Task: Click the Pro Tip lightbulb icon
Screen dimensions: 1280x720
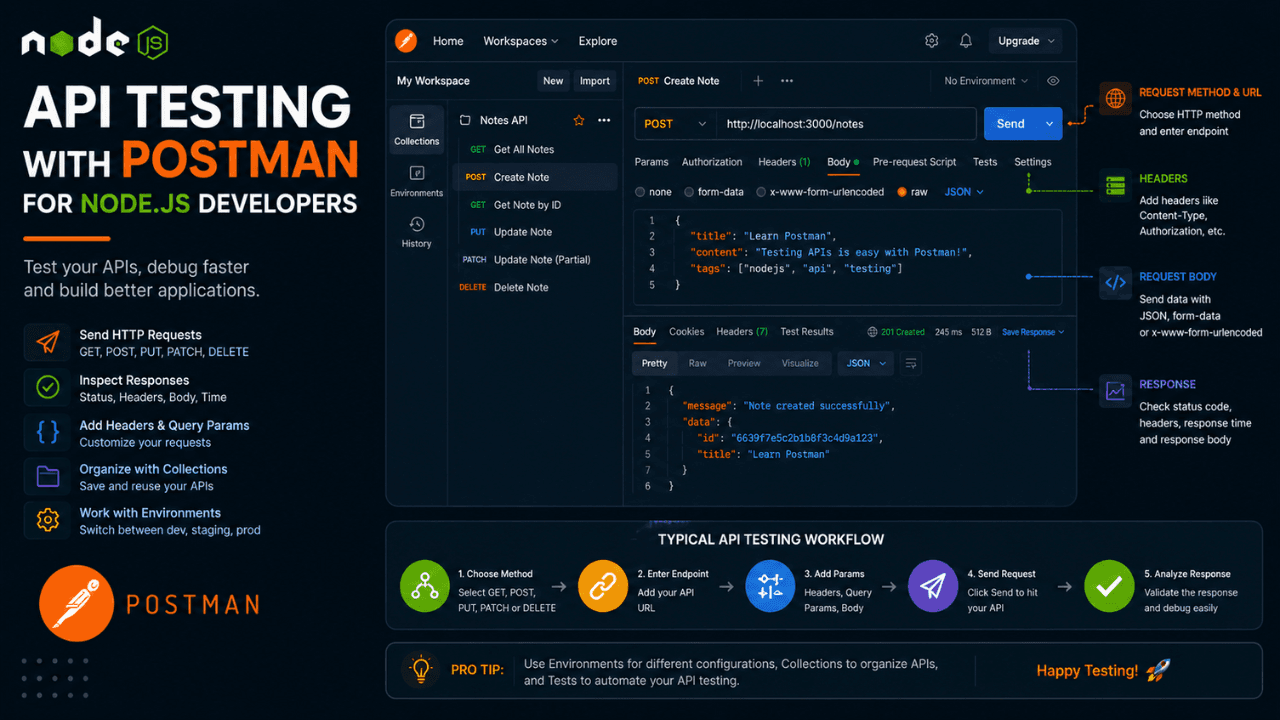Action: [x=421, y=669]
